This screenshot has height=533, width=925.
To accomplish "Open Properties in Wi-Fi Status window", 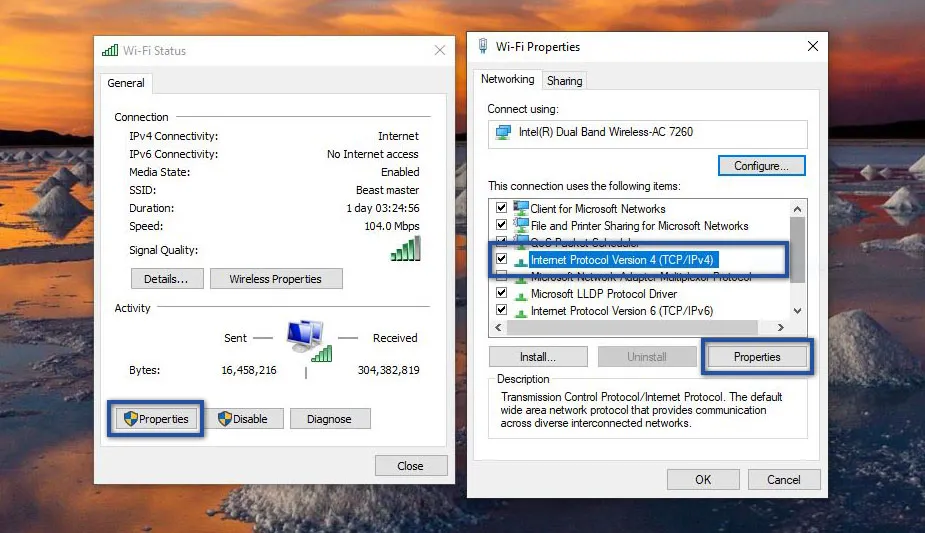I will (156, 419).
